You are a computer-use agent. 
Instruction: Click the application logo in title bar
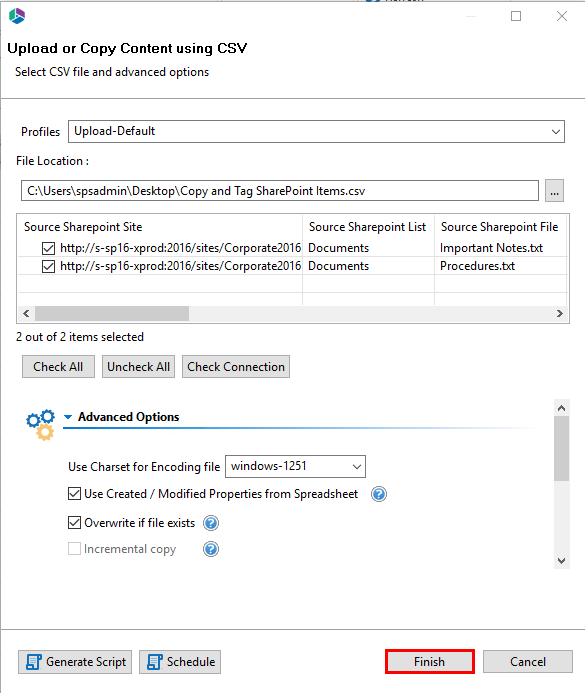[x=17, y=16]
